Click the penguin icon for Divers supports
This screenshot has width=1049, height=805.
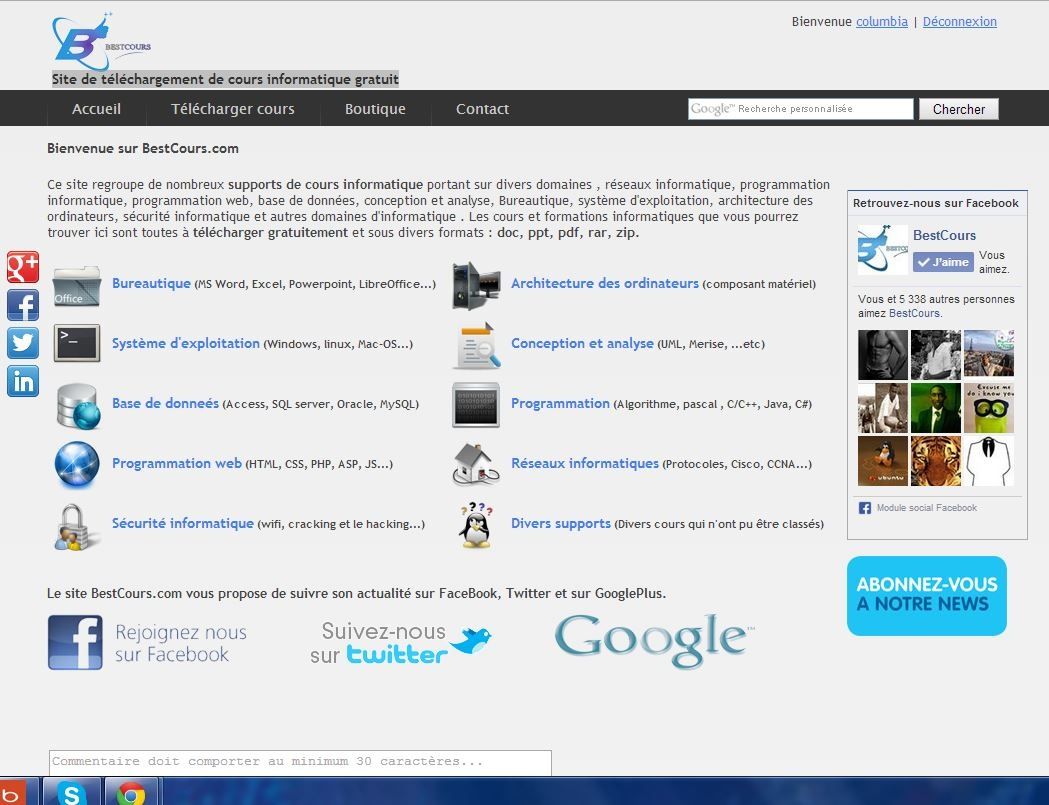click(476, 525)
